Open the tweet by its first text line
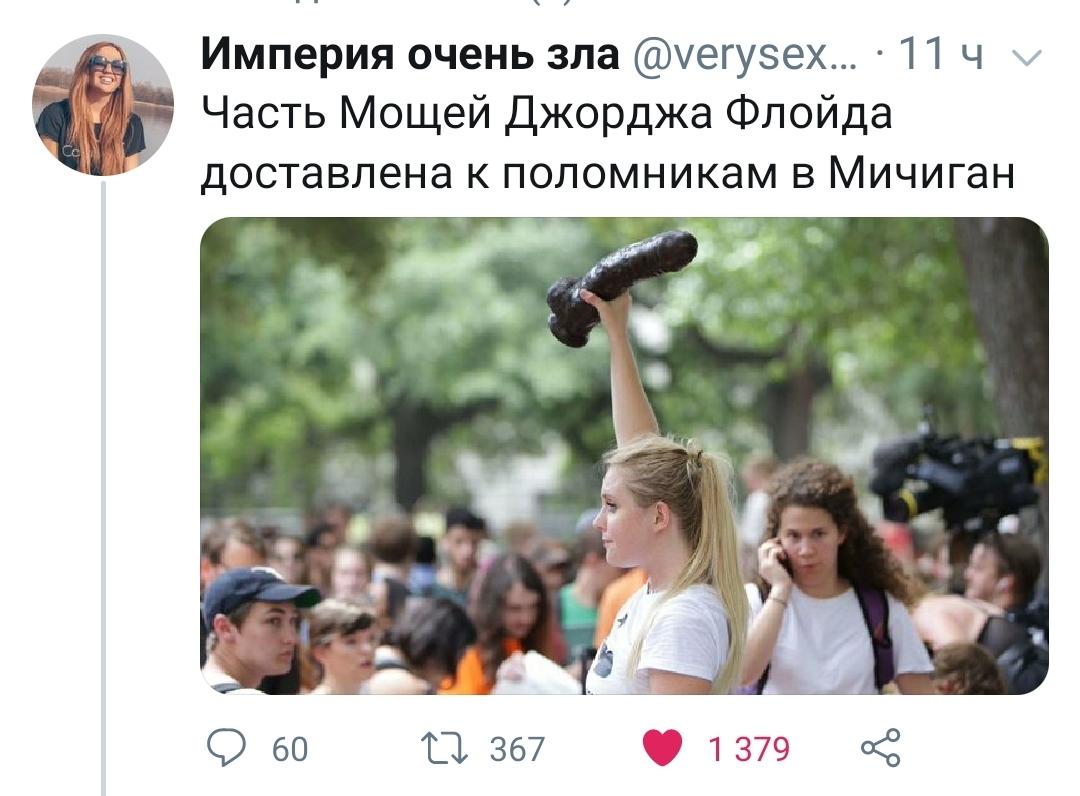1080x796 pixels. (x=546, y=113)
